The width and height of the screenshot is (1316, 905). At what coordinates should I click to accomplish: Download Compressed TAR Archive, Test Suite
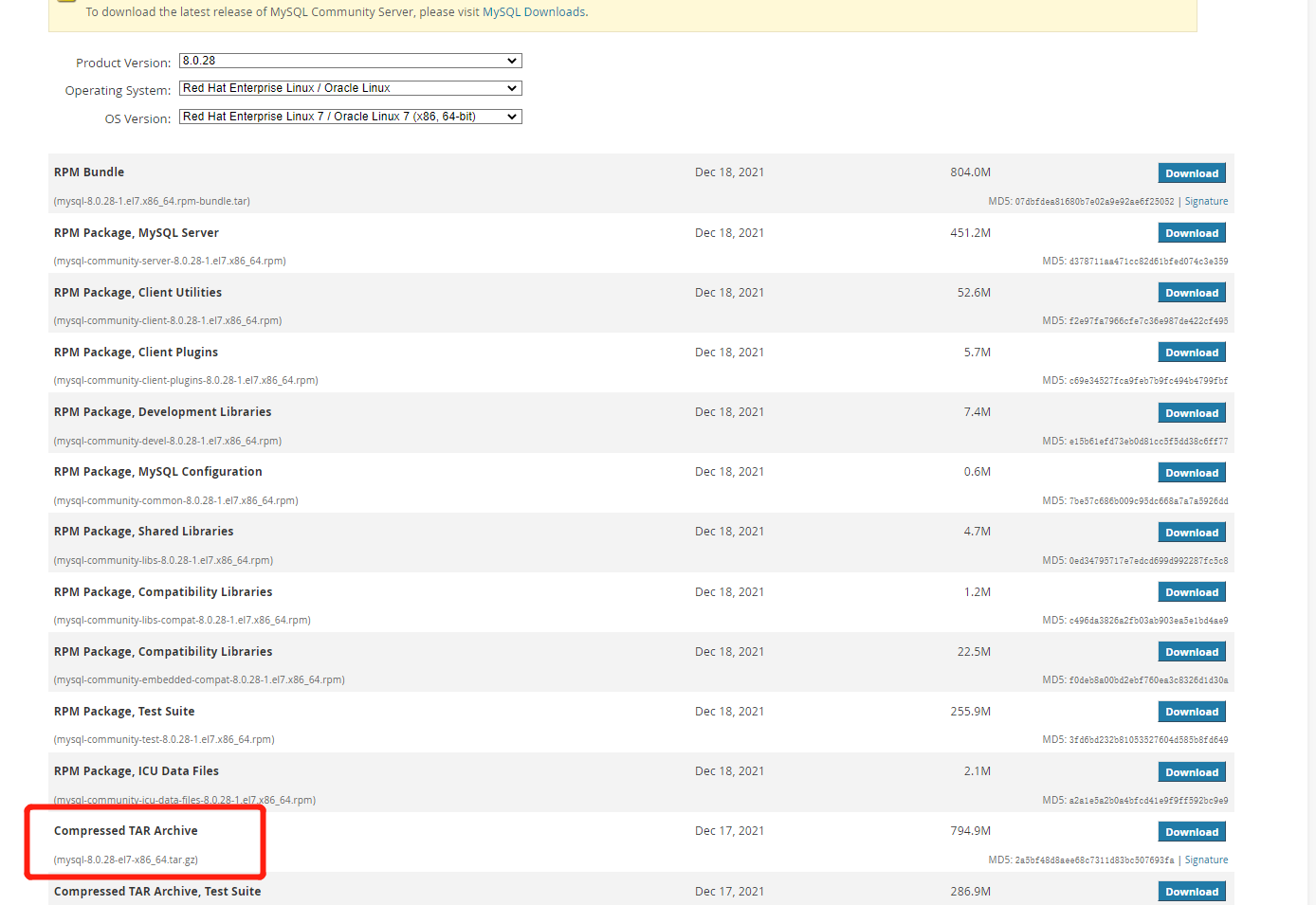[1192, 892]
